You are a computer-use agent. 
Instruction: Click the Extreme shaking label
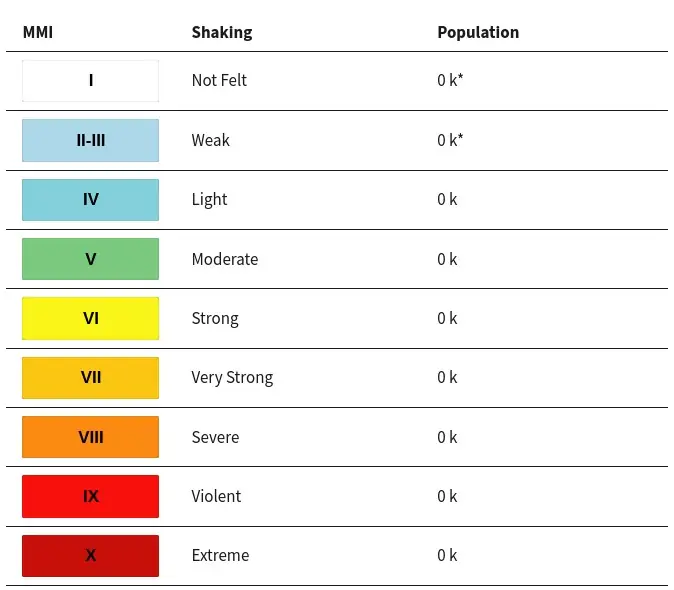click(221, 555)
